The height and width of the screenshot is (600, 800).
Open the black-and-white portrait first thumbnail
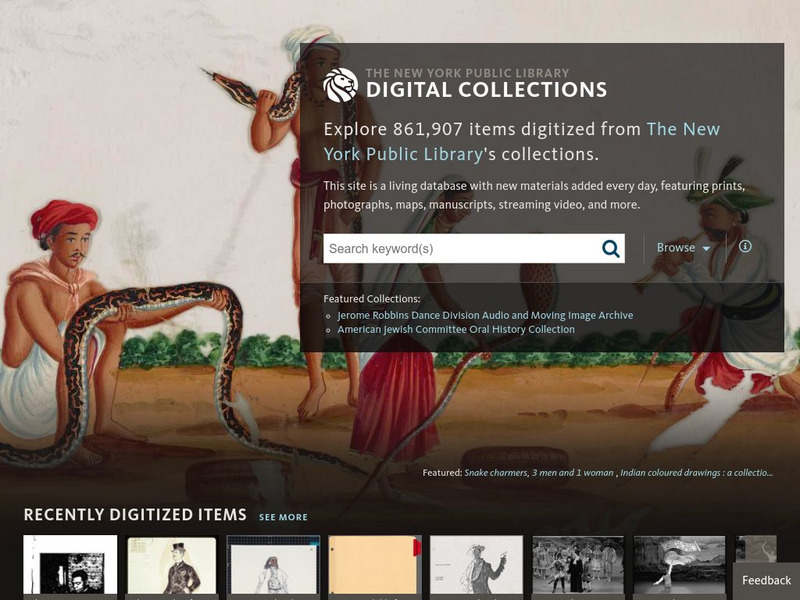tap(70, 565)
